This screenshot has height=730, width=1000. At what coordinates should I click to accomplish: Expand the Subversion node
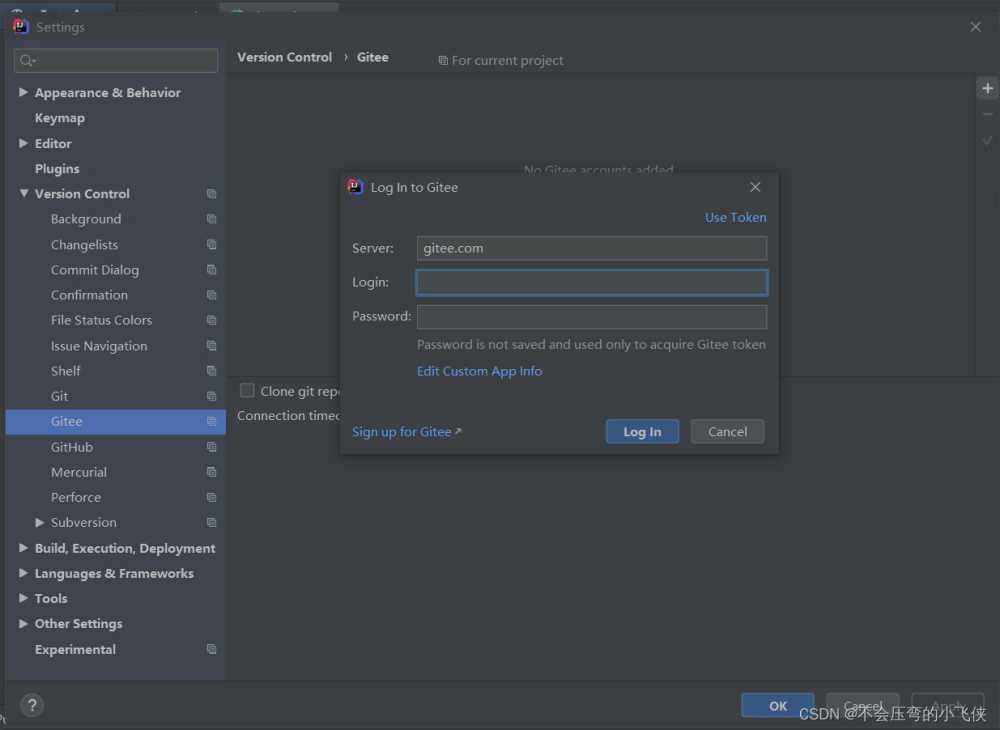tap(40, 523)
